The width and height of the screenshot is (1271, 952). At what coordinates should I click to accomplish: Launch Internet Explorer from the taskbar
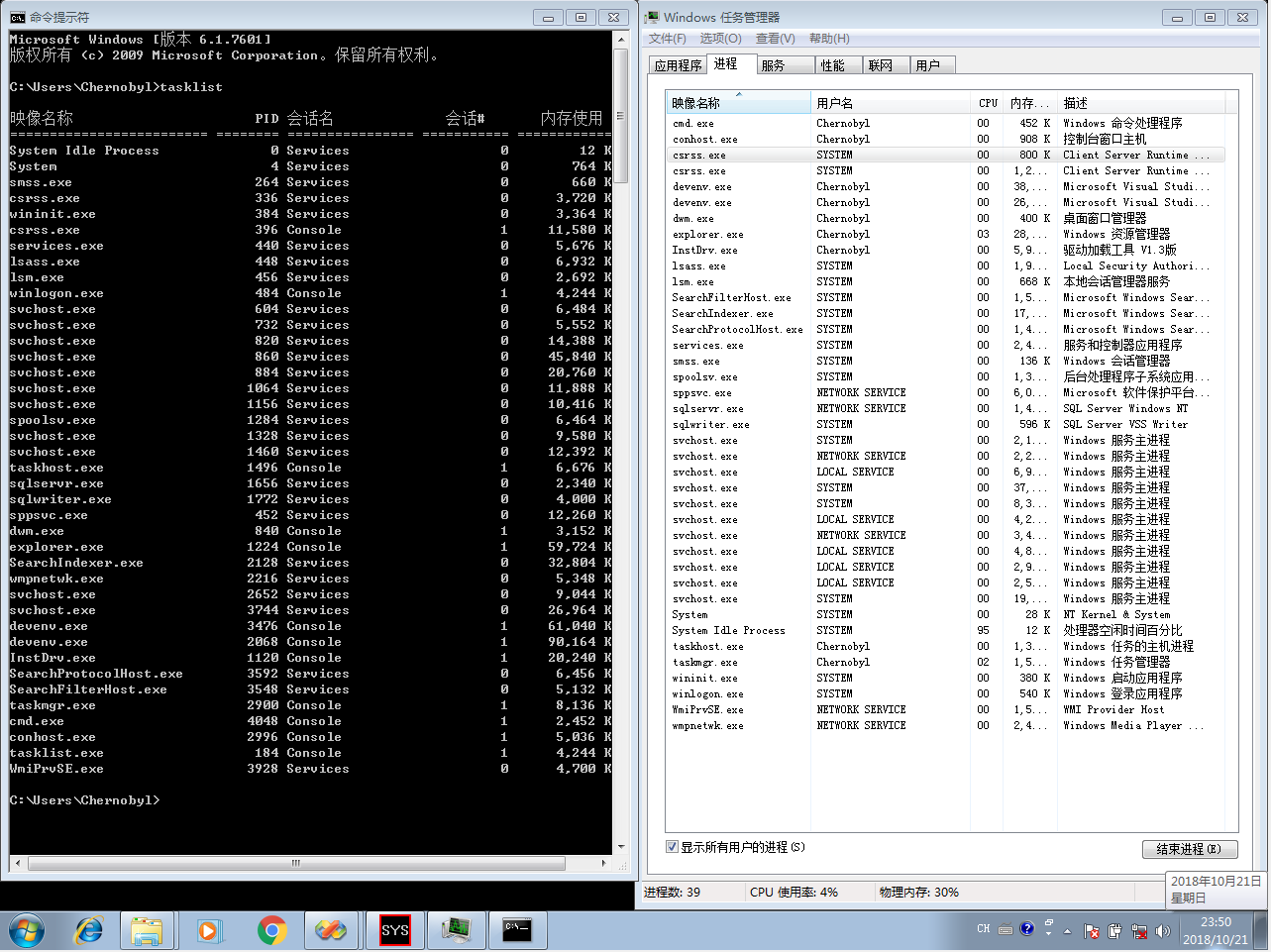coord(89,931)
